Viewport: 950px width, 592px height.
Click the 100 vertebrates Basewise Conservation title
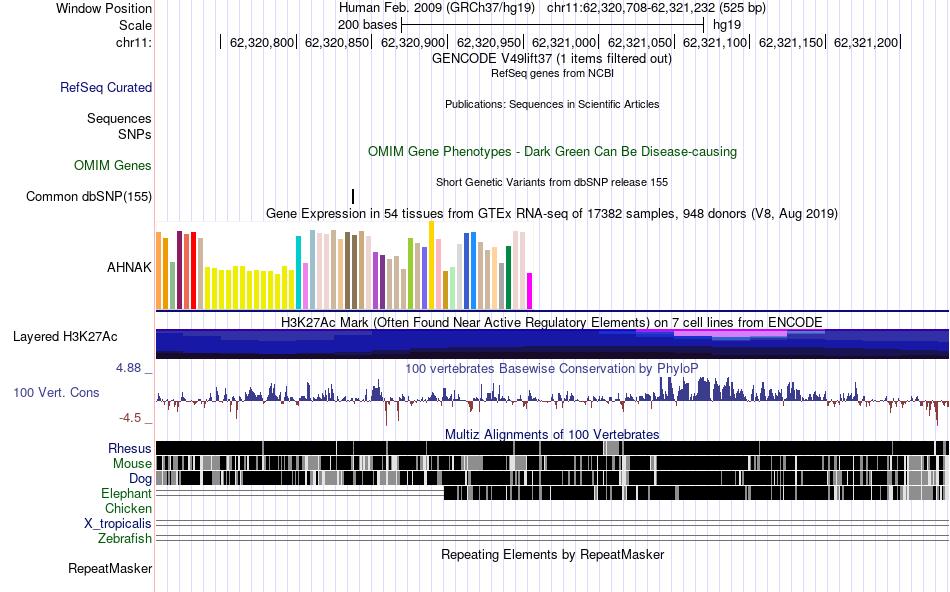coord(551,368)
